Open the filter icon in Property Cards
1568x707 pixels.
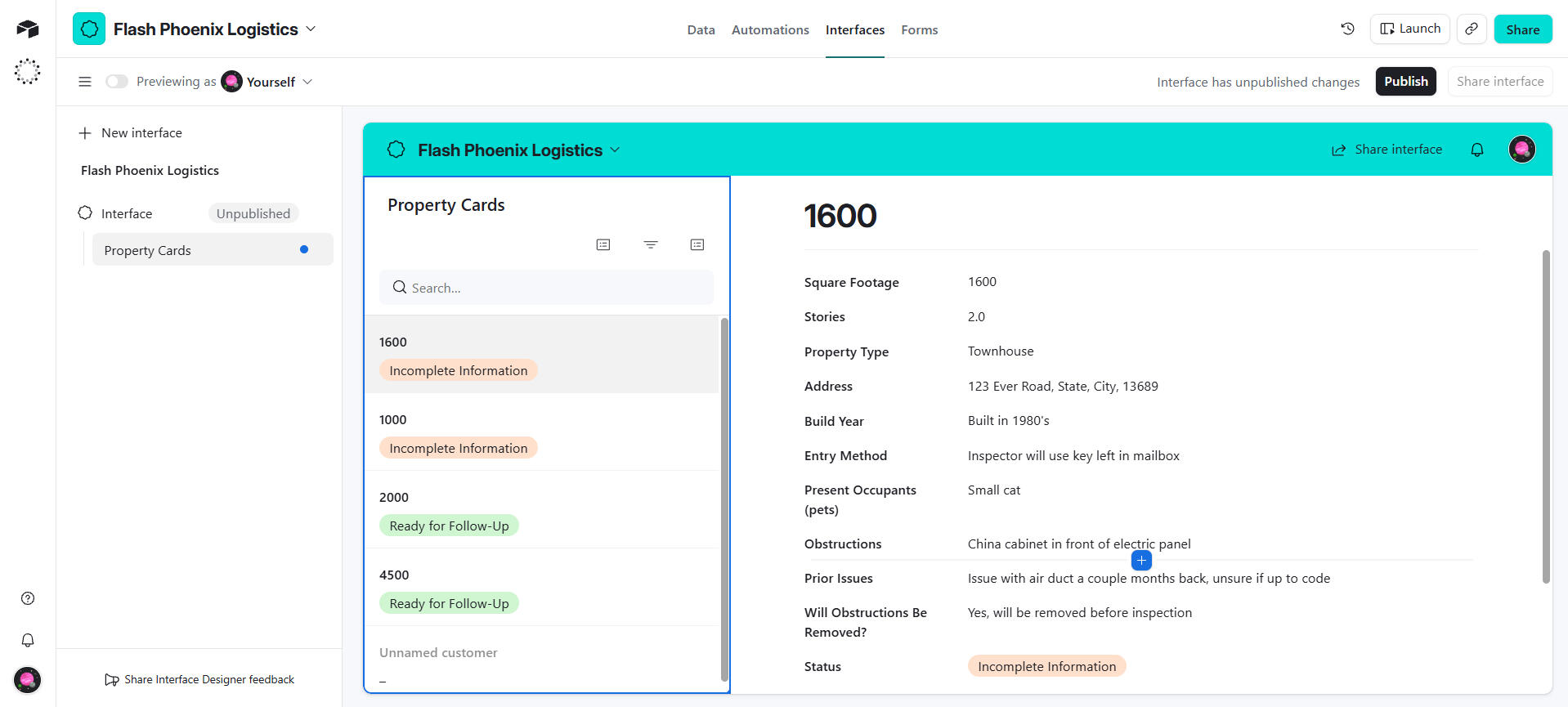click(x=651, y=244)
